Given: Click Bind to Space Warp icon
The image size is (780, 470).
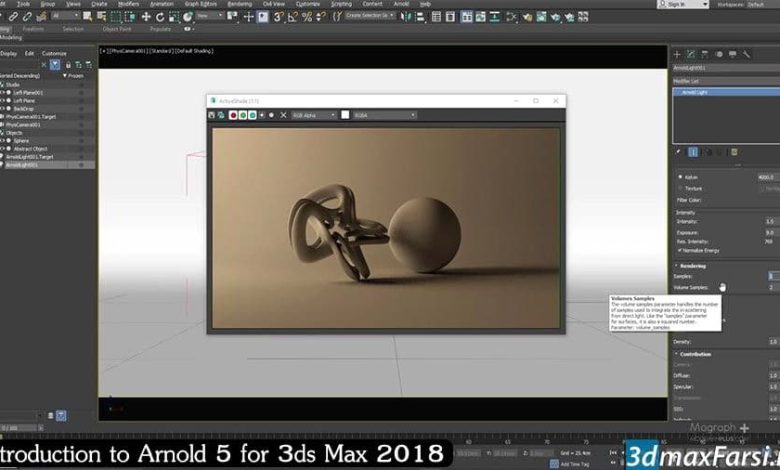Looking at the screenshot, I should pos(42,16).
